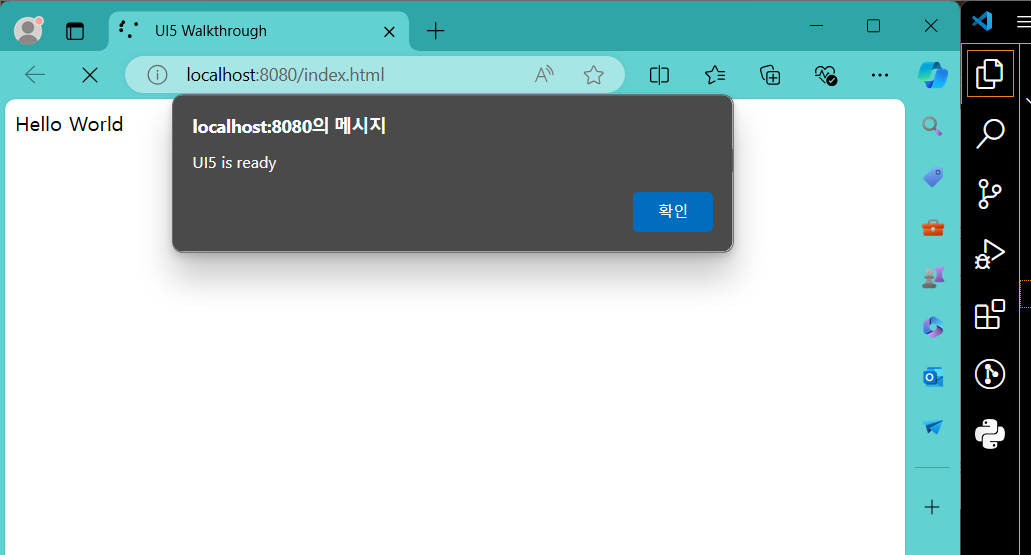
Task: Open the Drop paper plane icon
Action: (932, 427)
